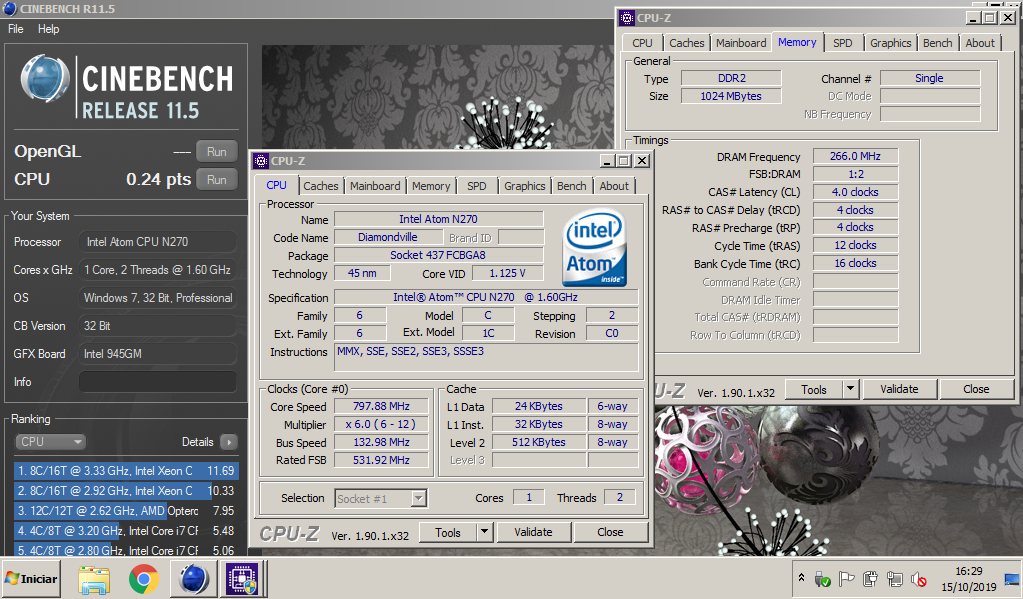Screen dimensions: 1023x599
Task: Click Close button in Memory CPU-Z window
Action: pyautogui.click(x=976, y=390)
